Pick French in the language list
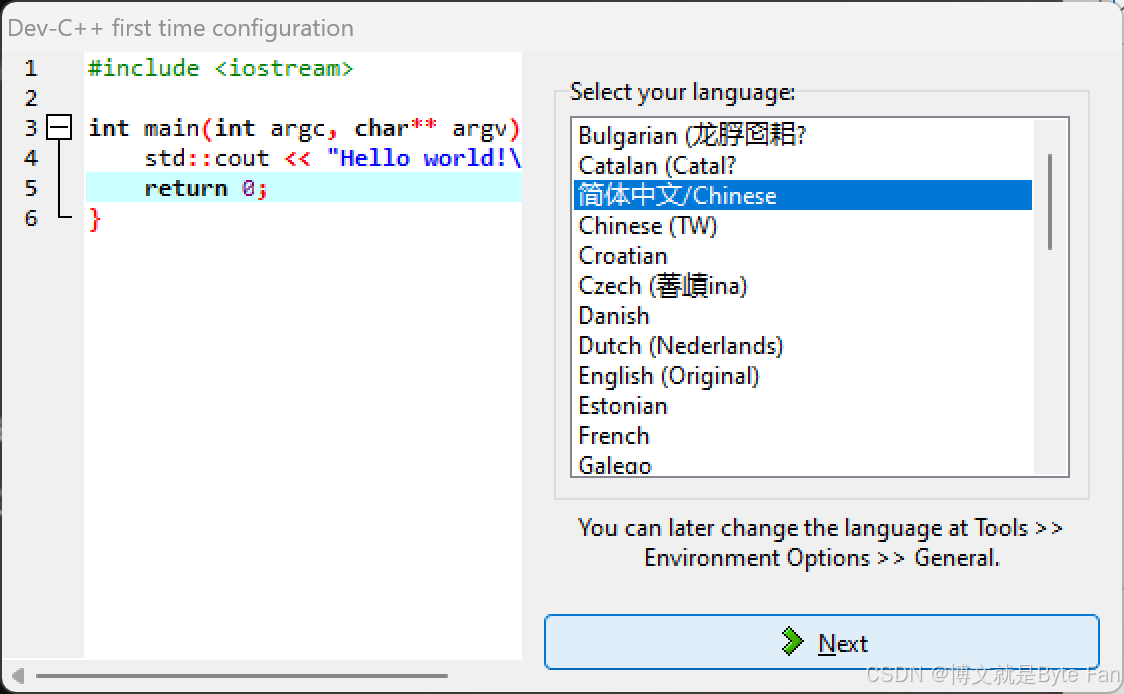 [803, 437]
